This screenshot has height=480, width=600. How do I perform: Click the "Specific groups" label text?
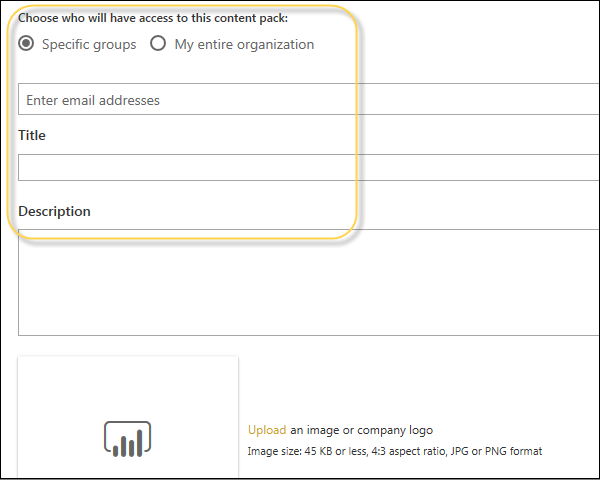[89, 44]
